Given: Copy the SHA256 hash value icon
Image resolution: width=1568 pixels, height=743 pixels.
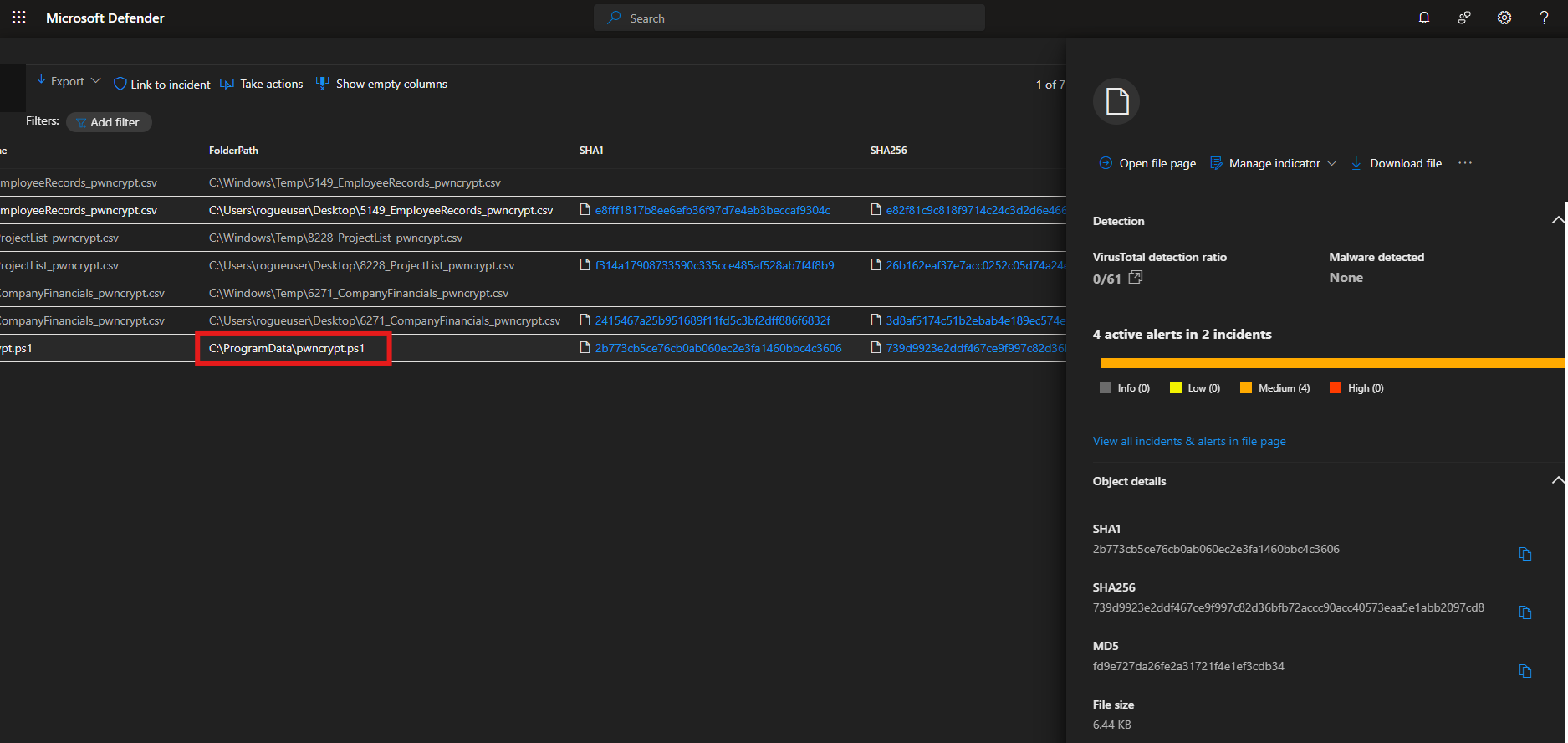Looking at the screenshot, I should coord(1525,612).
